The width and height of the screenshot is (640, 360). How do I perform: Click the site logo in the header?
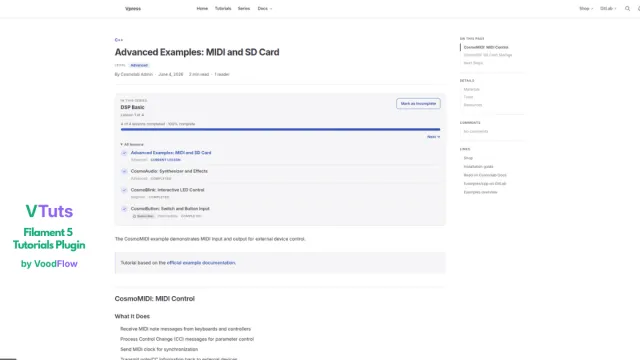point(133,9)
